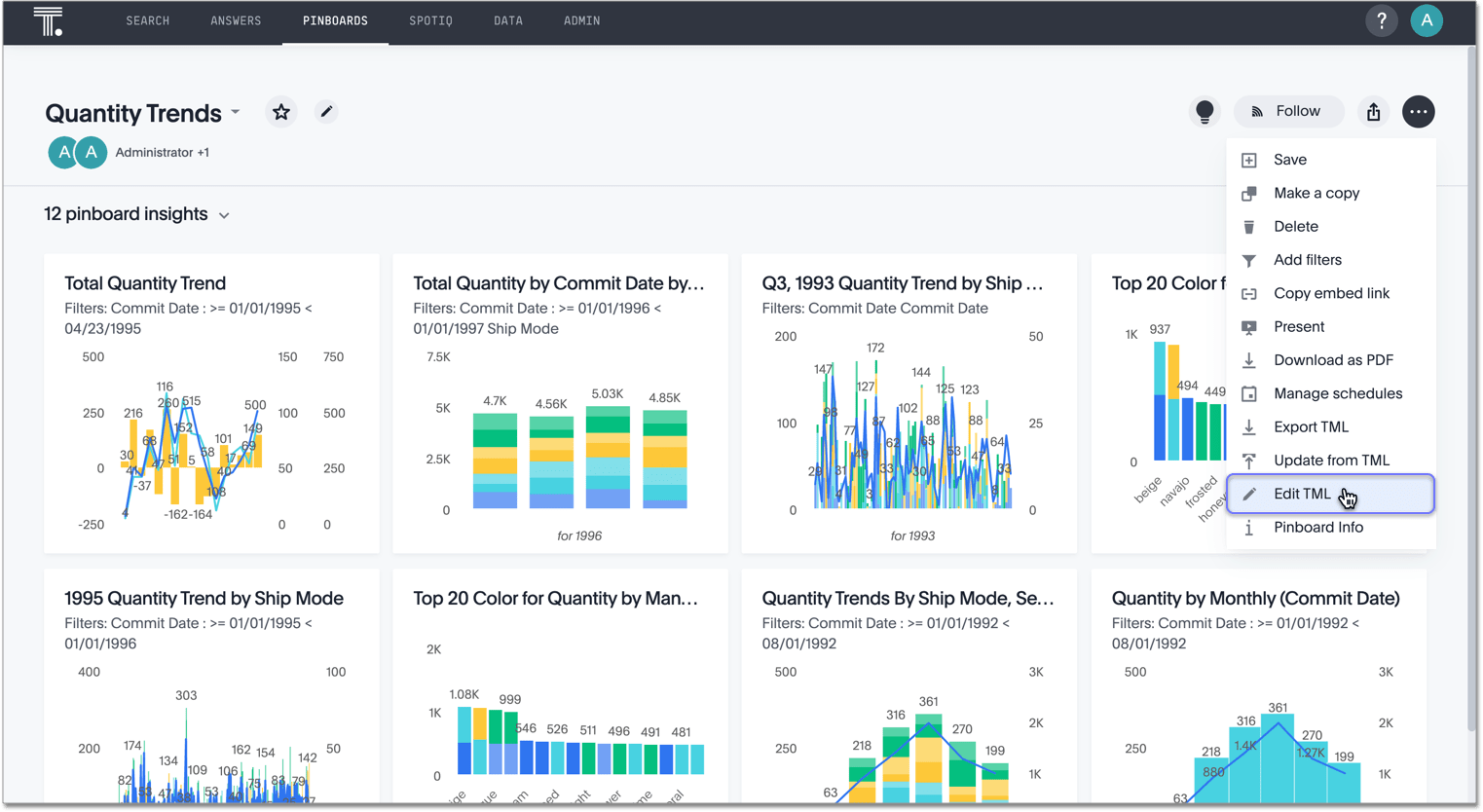The height and width of the screenshot is (812, 1483).
Task: Click the Administrator +1 authors label
Action: point(162,153)
